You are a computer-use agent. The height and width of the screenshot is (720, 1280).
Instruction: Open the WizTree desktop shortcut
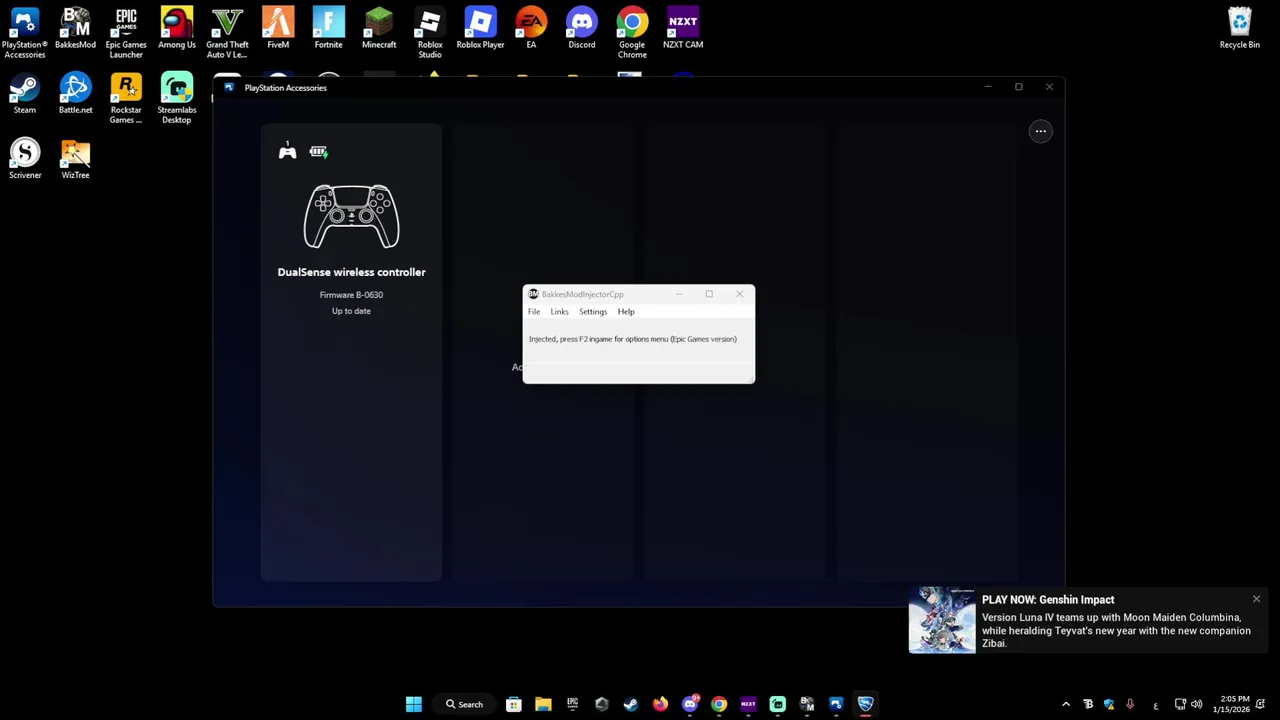click(x=75, y=158)
